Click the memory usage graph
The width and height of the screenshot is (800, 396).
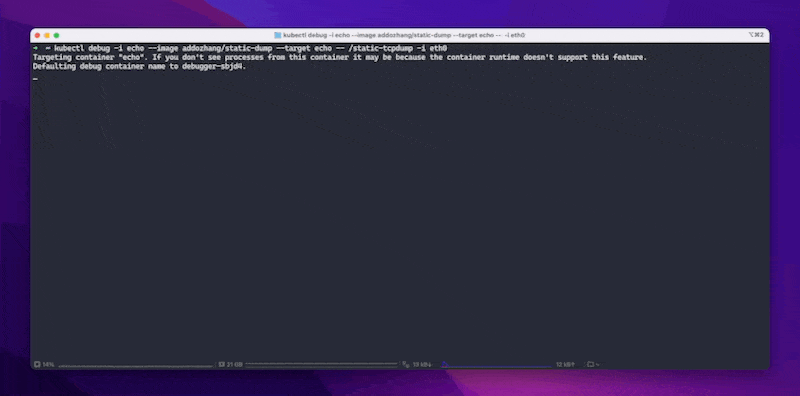pos(321,365)
